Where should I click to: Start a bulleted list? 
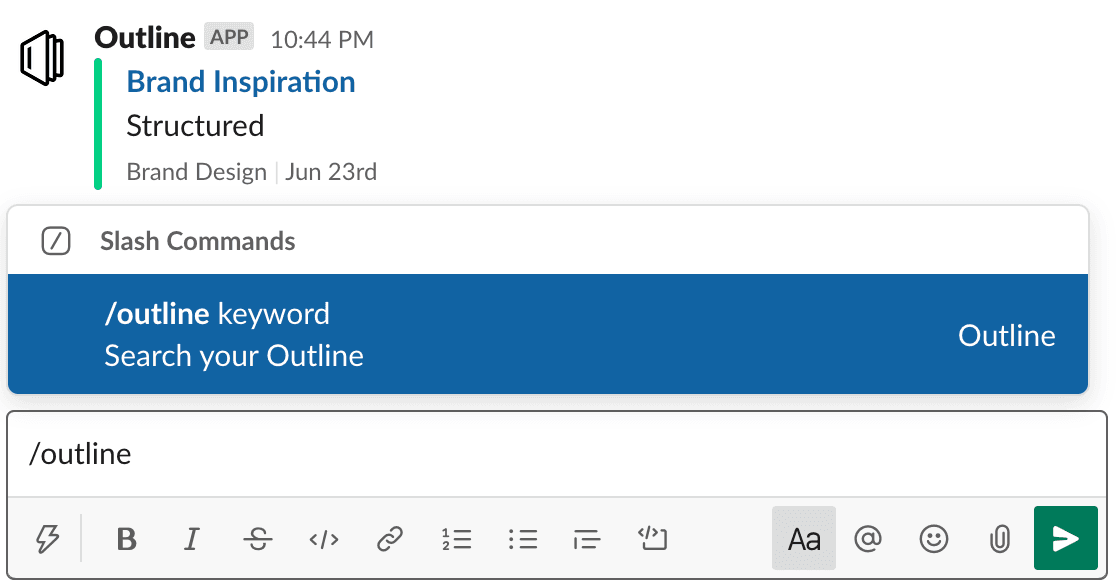point(522,540)
